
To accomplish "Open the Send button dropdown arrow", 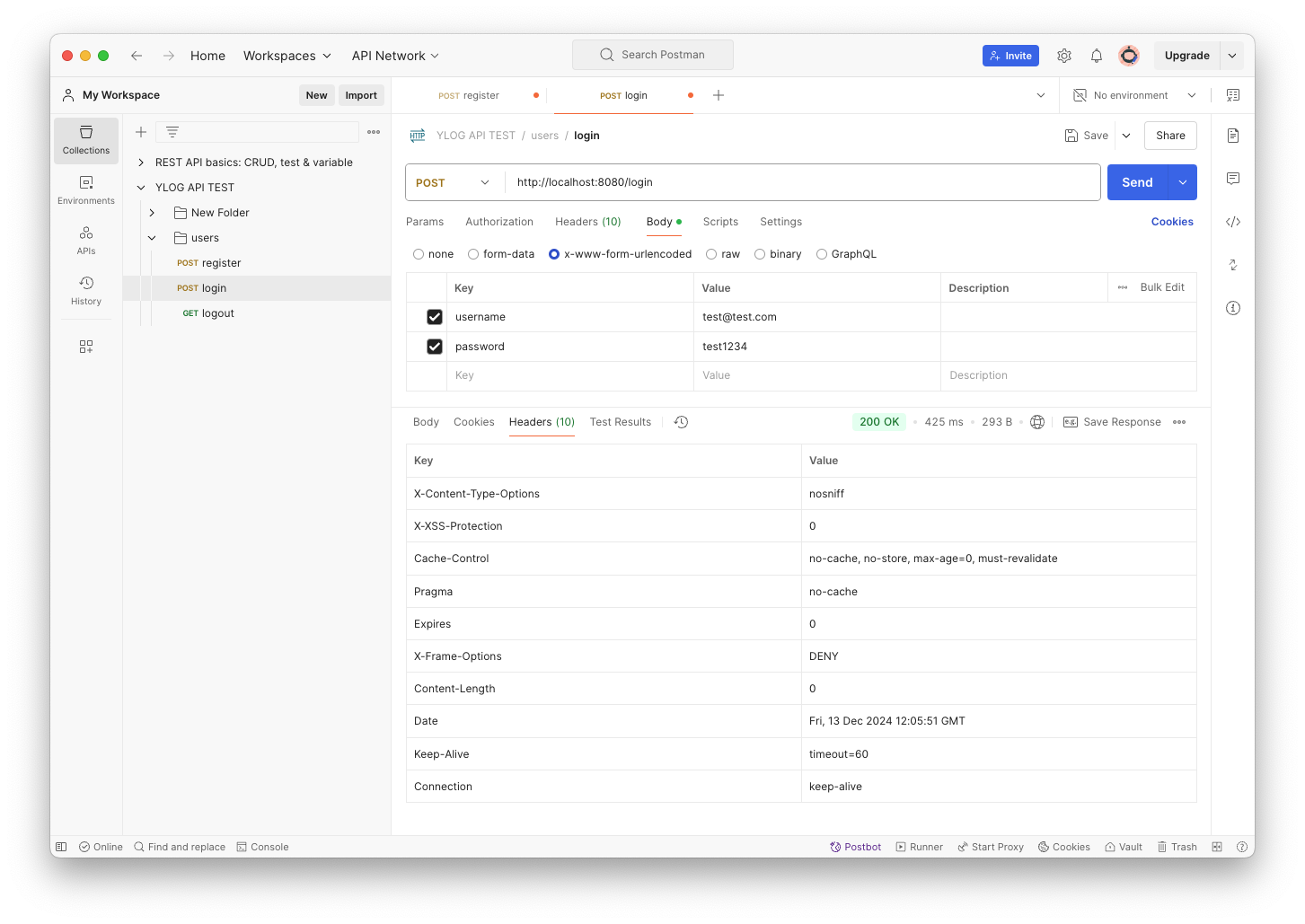I will [1183, 182].
